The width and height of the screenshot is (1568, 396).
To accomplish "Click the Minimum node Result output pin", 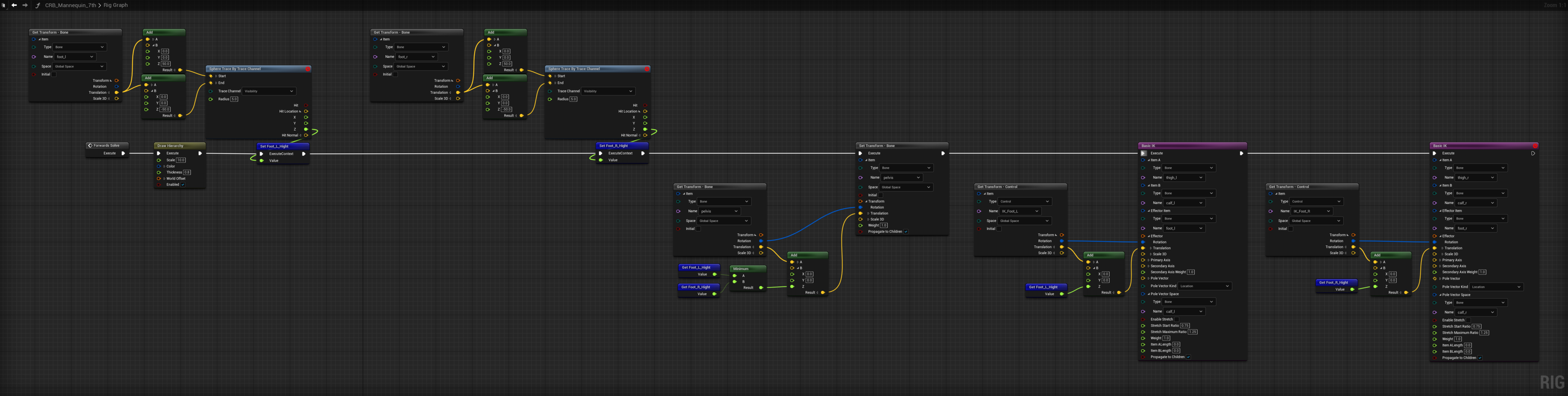I will (x=761, y=288).
